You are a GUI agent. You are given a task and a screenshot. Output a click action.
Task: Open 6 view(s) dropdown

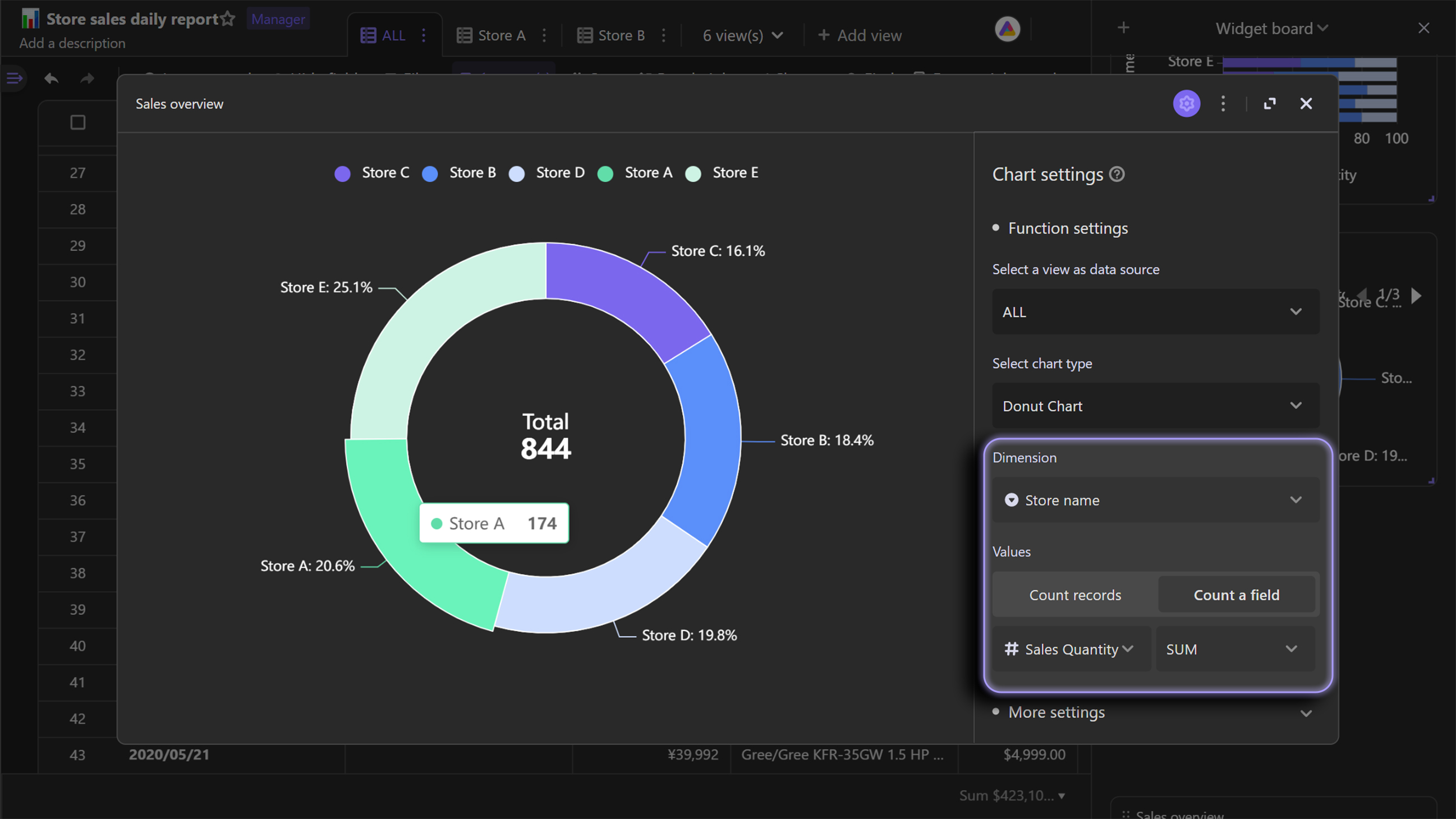(743, 35)
